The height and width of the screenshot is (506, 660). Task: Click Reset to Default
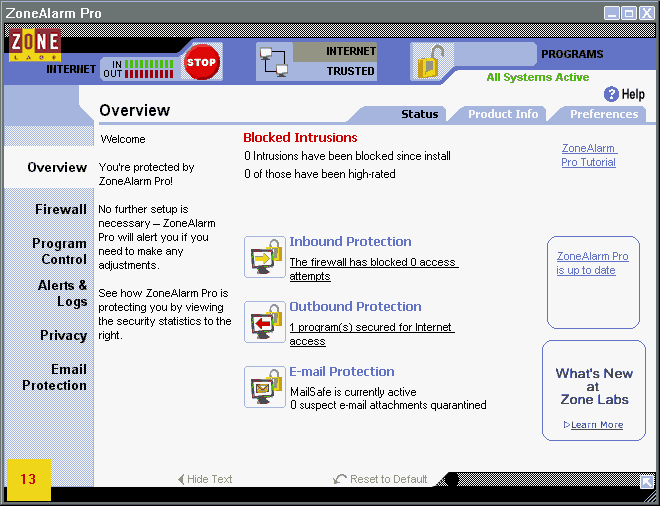click(380, 479)
